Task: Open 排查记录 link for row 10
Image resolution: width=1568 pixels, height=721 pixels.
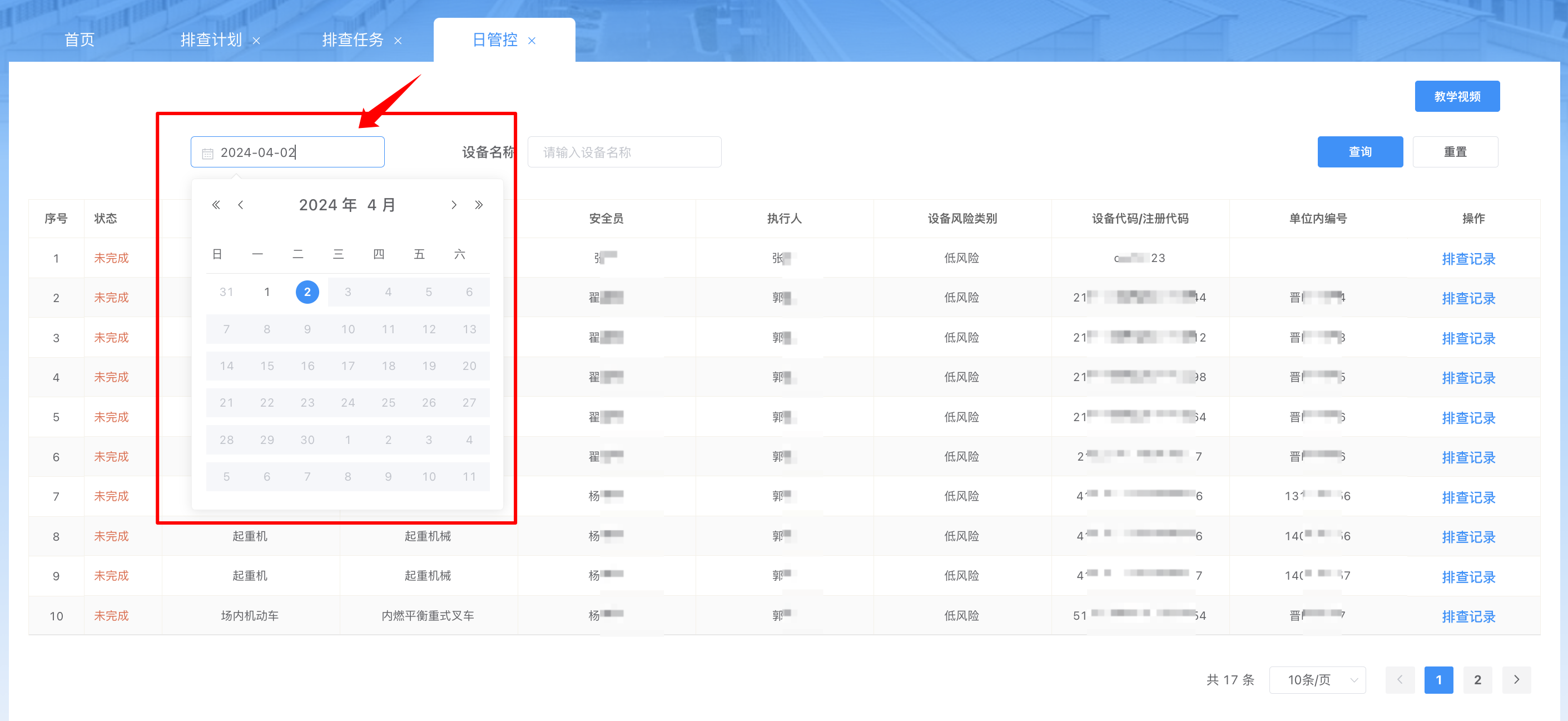Action: pos(1467,616)
